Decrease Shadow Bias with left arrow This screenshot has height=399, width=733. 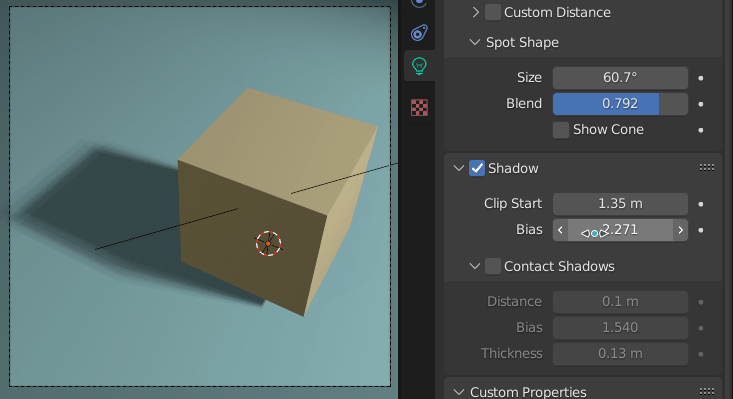[561, 230]
